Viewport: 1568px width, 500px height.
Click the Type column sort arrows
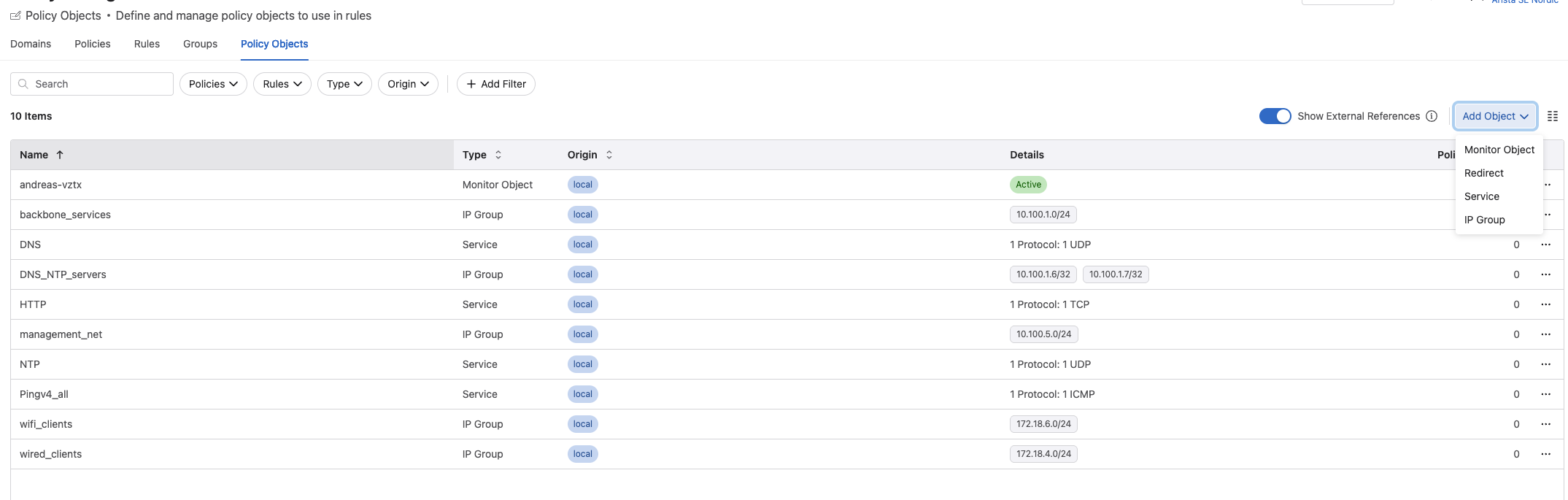498,155
